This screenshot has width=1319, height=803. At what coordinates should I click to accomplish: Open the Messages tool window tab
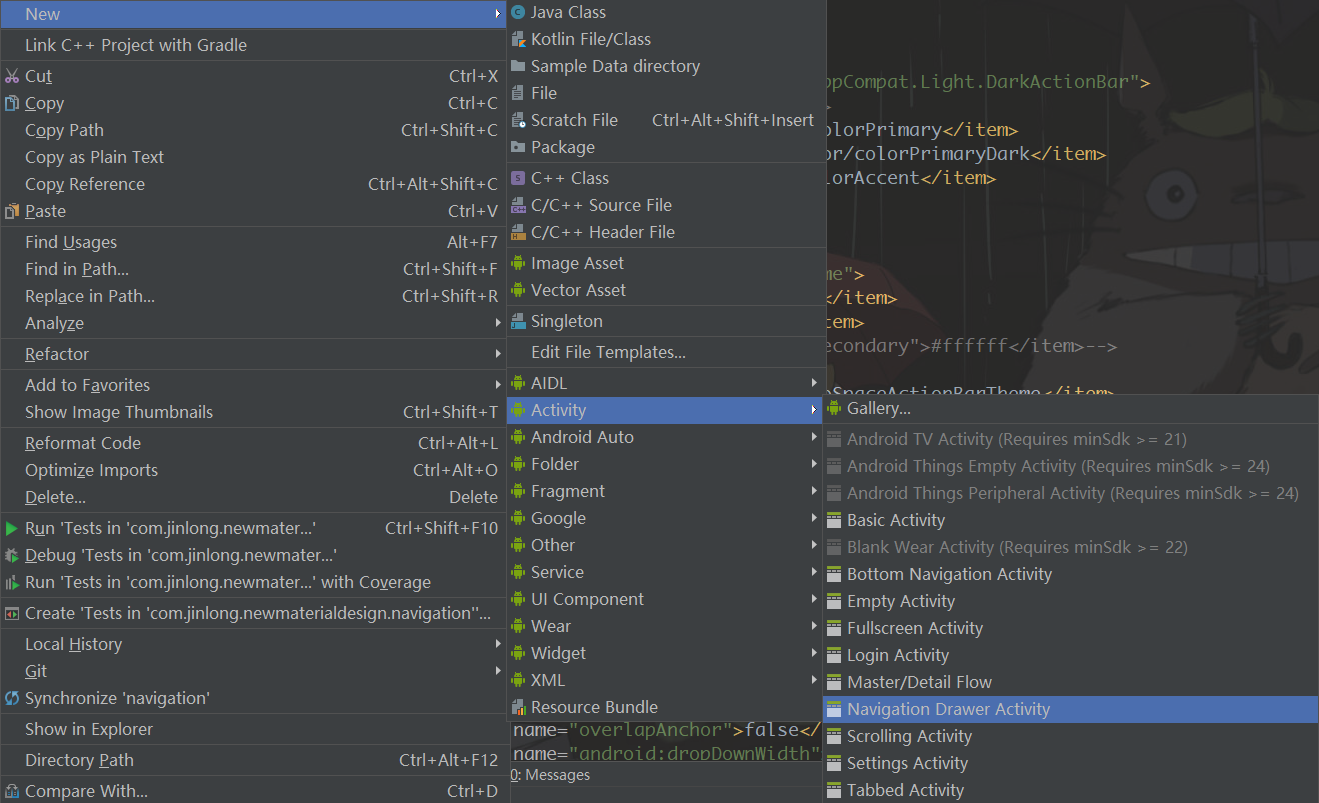(x=550, y=775)
